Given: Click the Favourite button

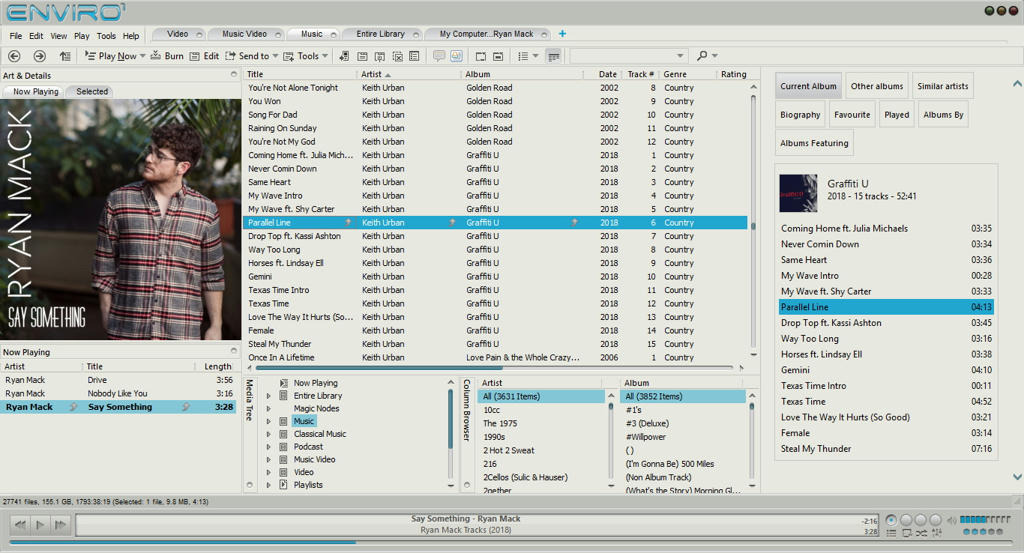Looking at the screenshot, I should (x=852, y=115).
